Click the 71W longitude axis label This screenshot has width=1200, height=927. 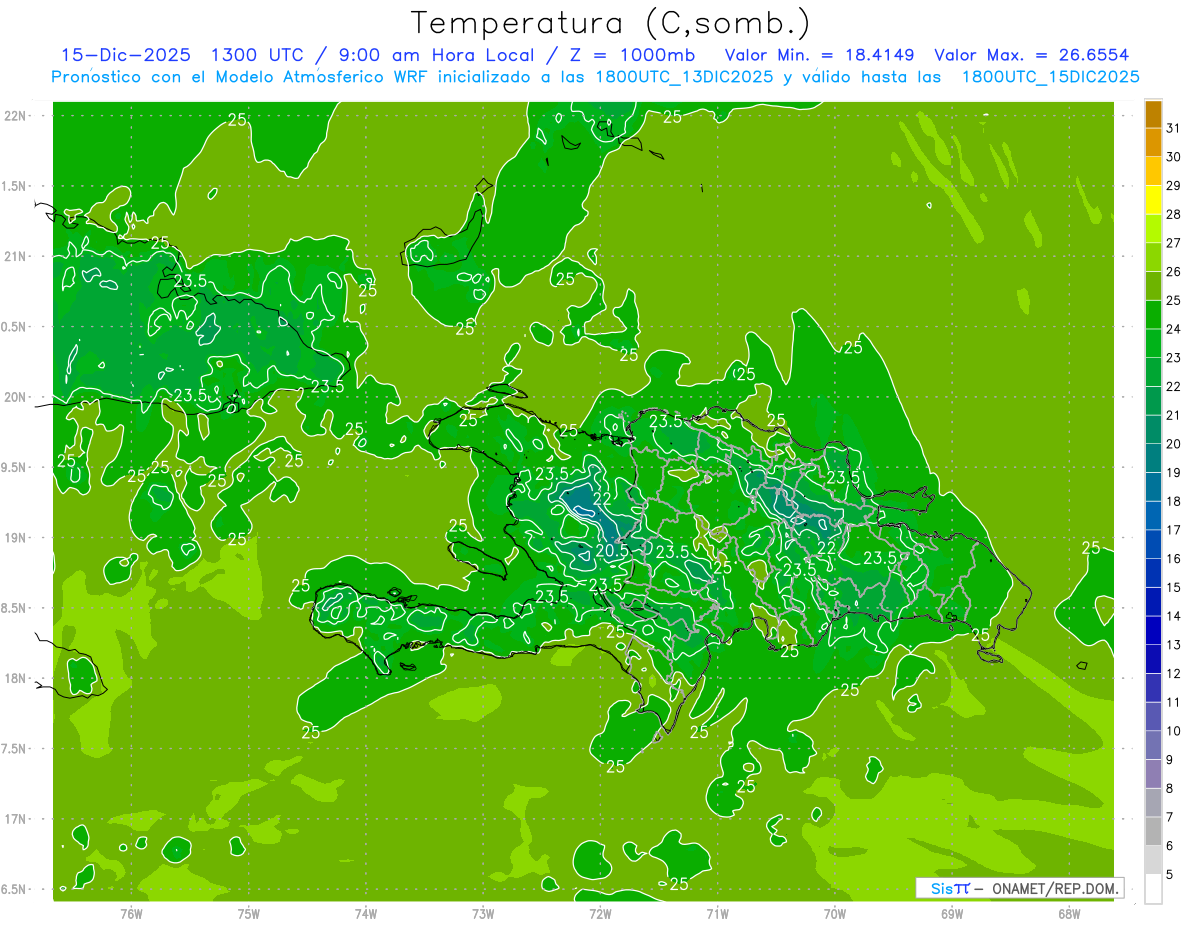point(717,913)
